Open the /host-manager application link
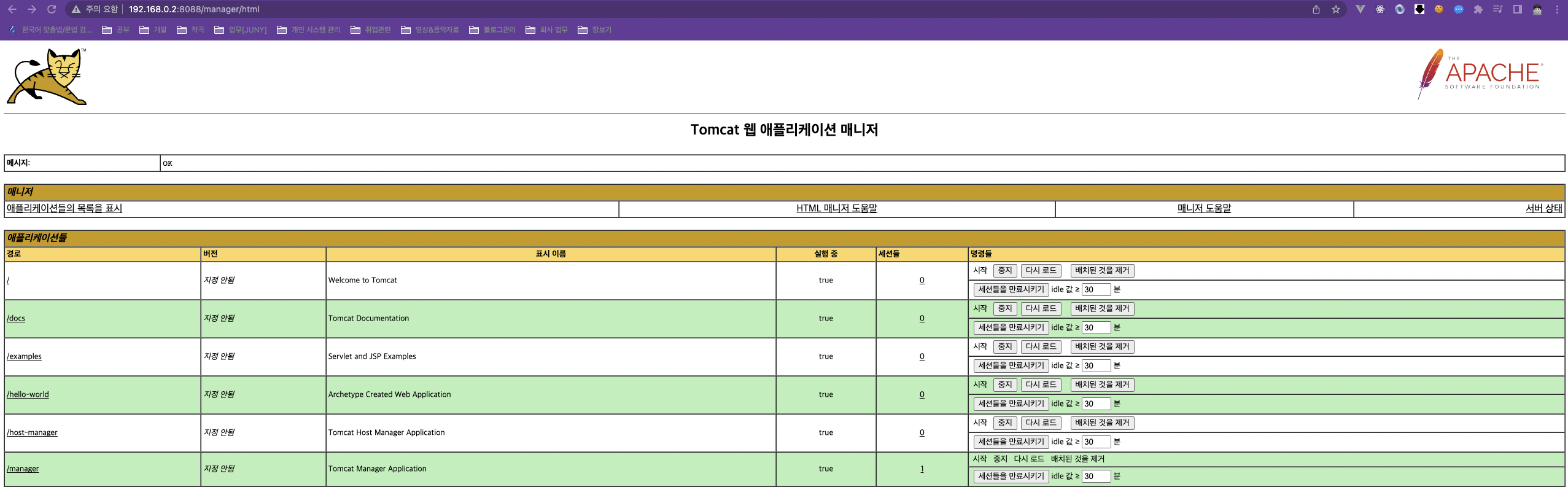The width and height of the screenshot is (1568, 495). pyautogui.click(x=32, y=432)
